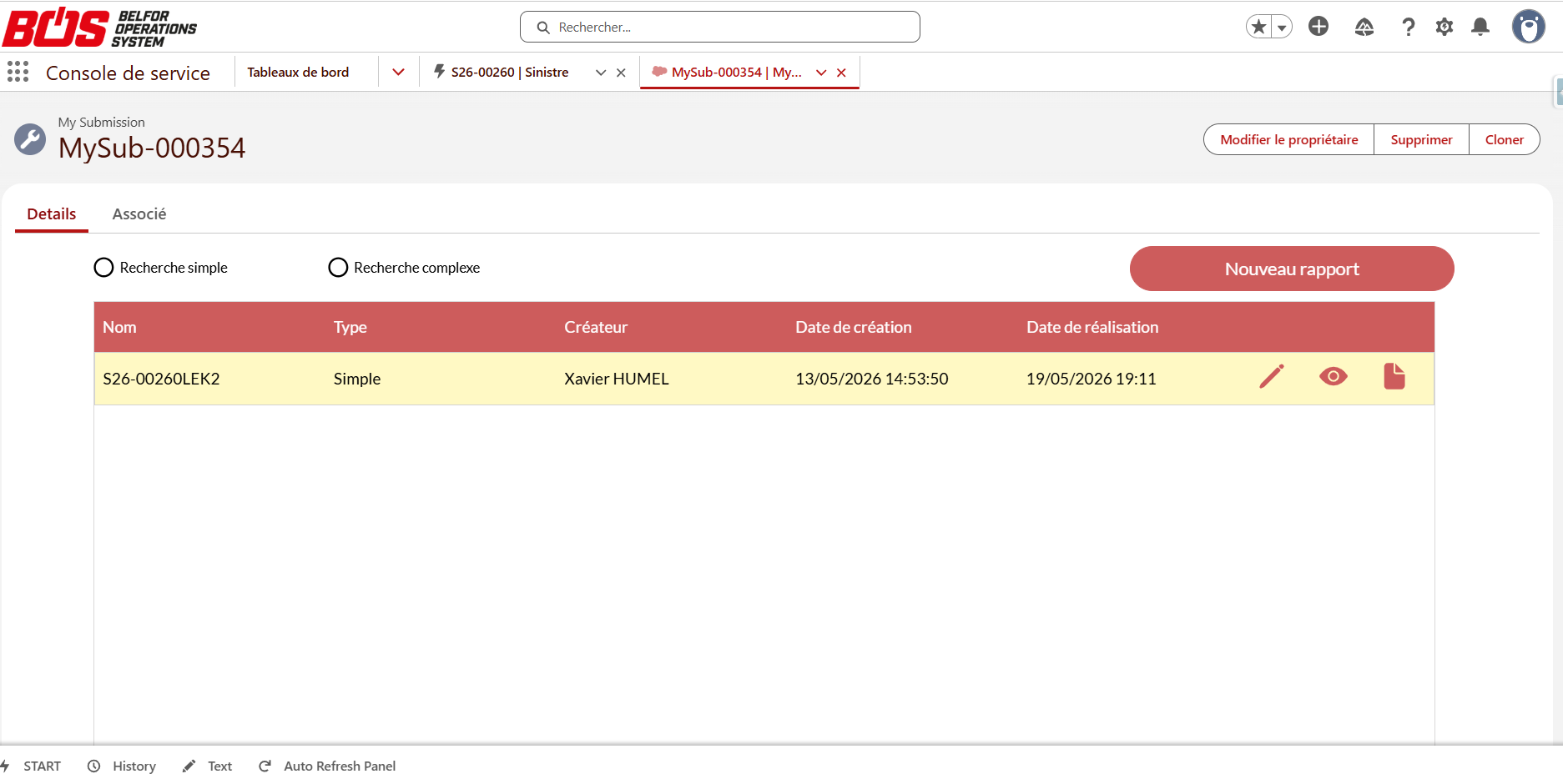Image resolution: width=1563 pixels, height=784 pixels.
Task: Open the setup gear icon
Action: coord(1445,27)
